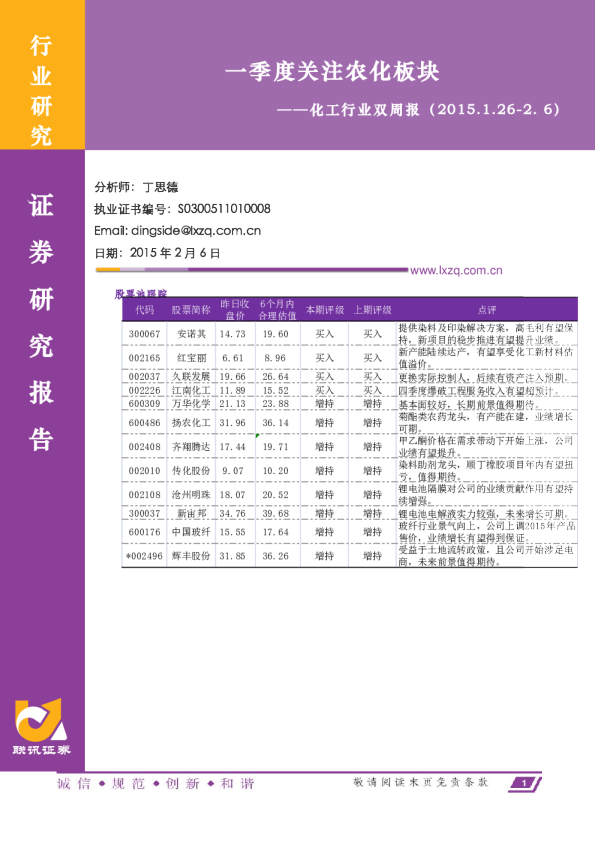Select analyst name 丁思德

tap(160, 187)
